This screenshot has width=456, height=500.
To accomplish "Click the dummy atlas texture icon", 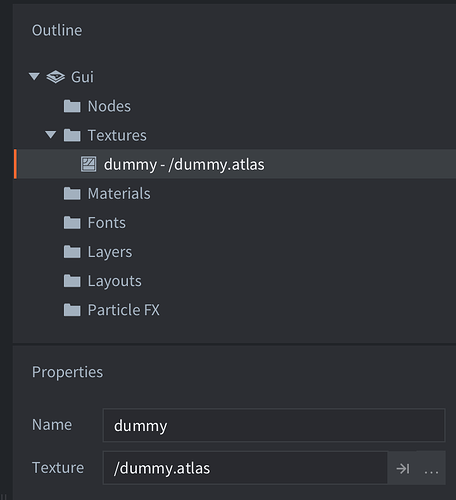I will [89, 164].
